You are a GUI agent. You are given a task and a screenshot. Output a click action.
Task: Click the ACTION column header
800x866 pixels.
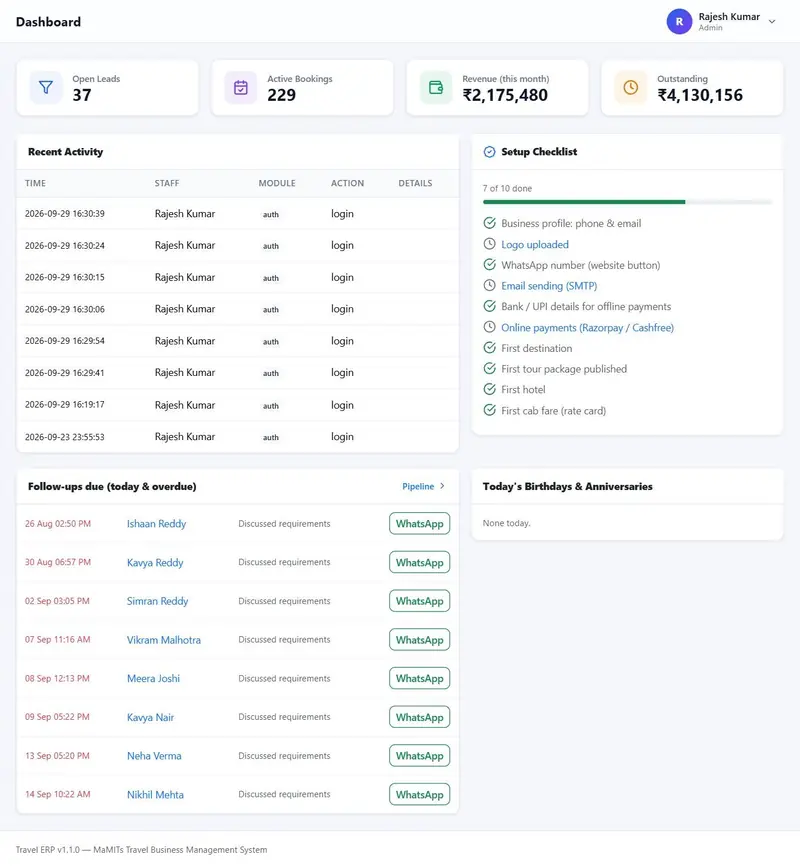click(x=348, y=183)
